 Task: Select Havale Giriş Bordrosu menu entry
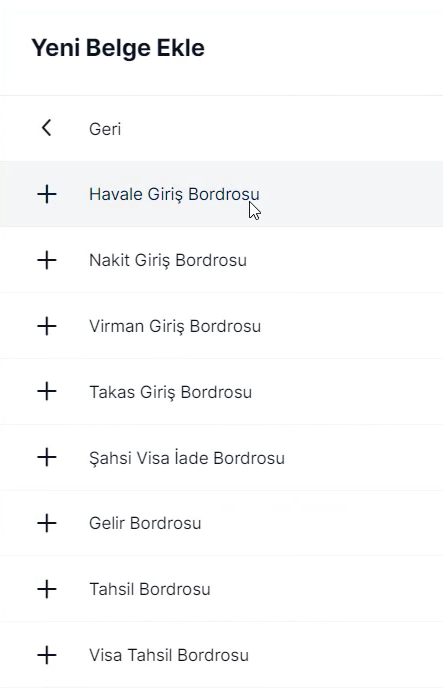pyautogui.click(x=221, y=194)
